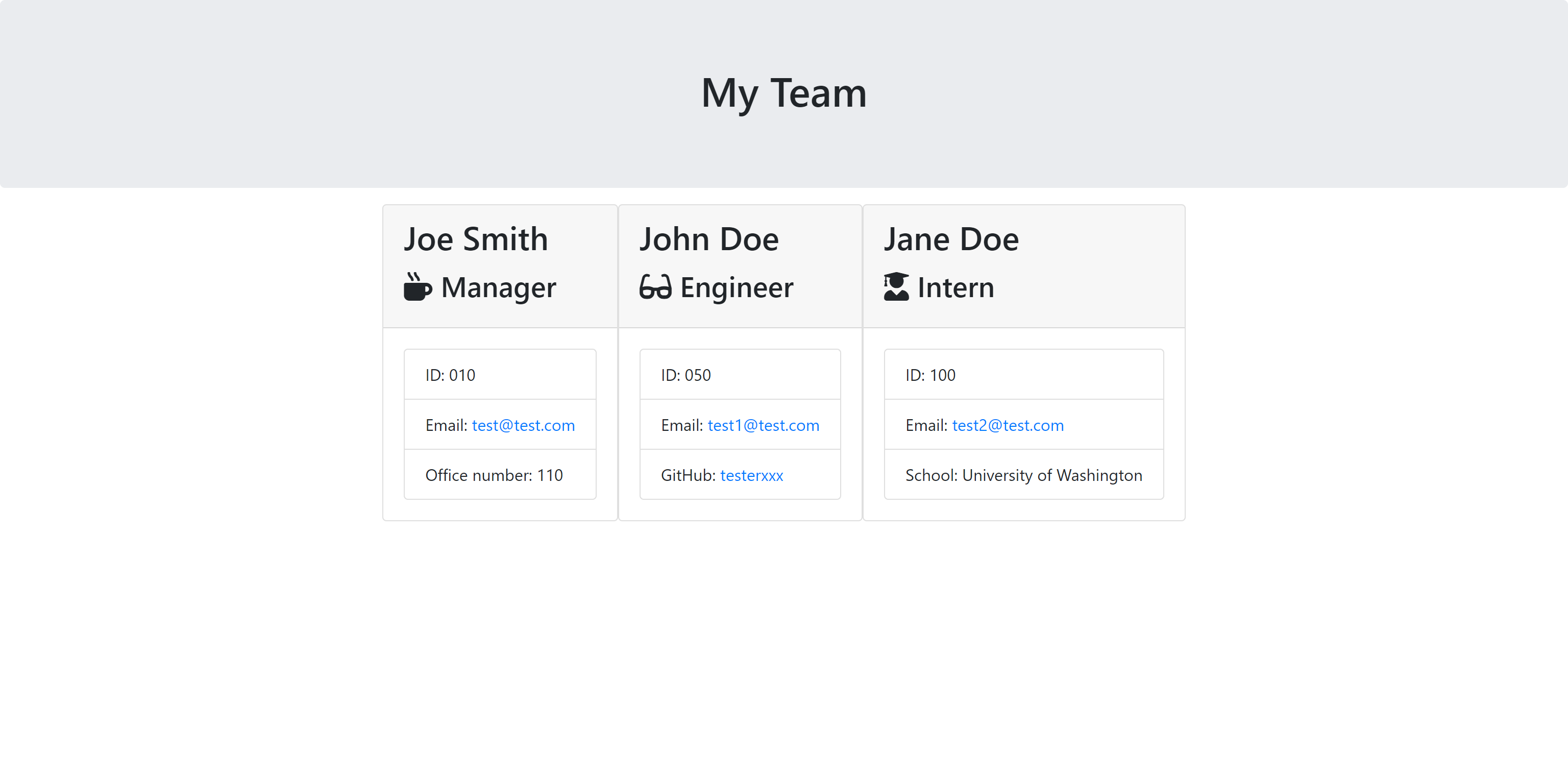
Task: Select the Intern role label under Jane Doe
Action: [x=955, y=287]
